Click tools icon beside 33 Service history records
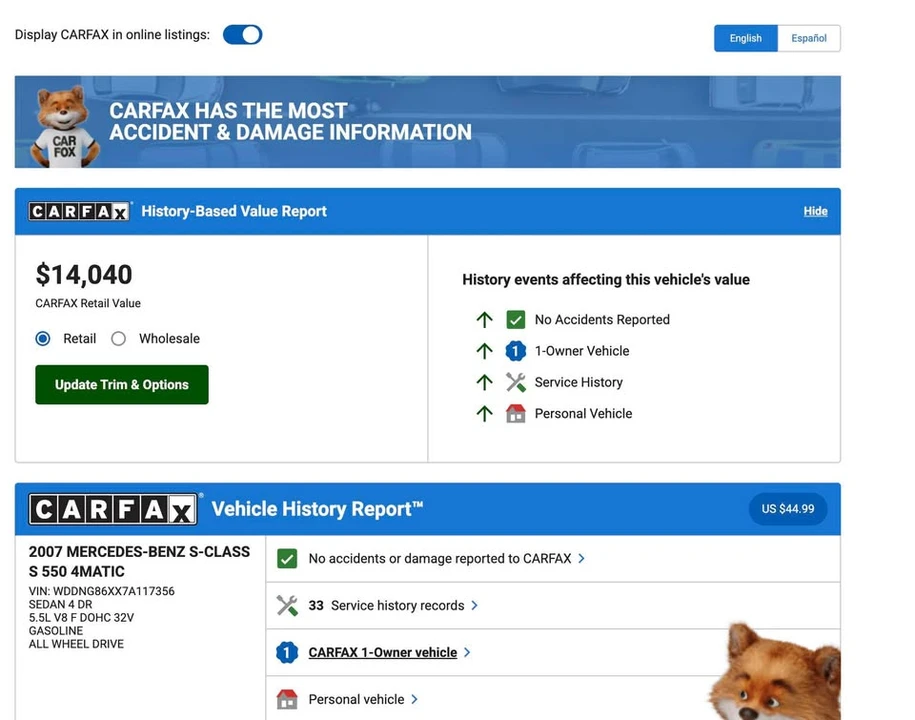915x720 pixels. [287, 606]
